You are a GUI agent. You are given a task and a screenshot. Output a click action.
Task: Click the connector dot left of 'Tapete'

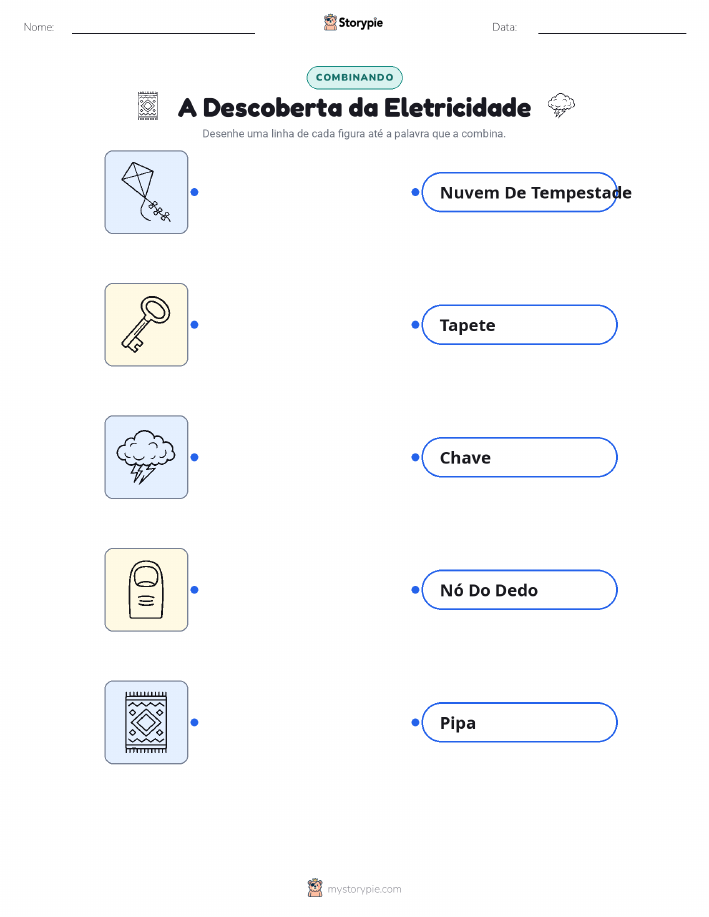coord(415,325)
